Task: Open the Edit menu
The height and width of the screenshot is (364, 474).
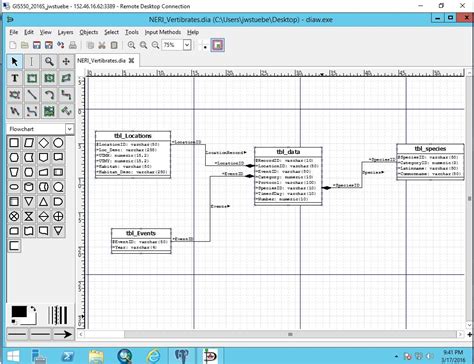Action: tap(29, 32)
